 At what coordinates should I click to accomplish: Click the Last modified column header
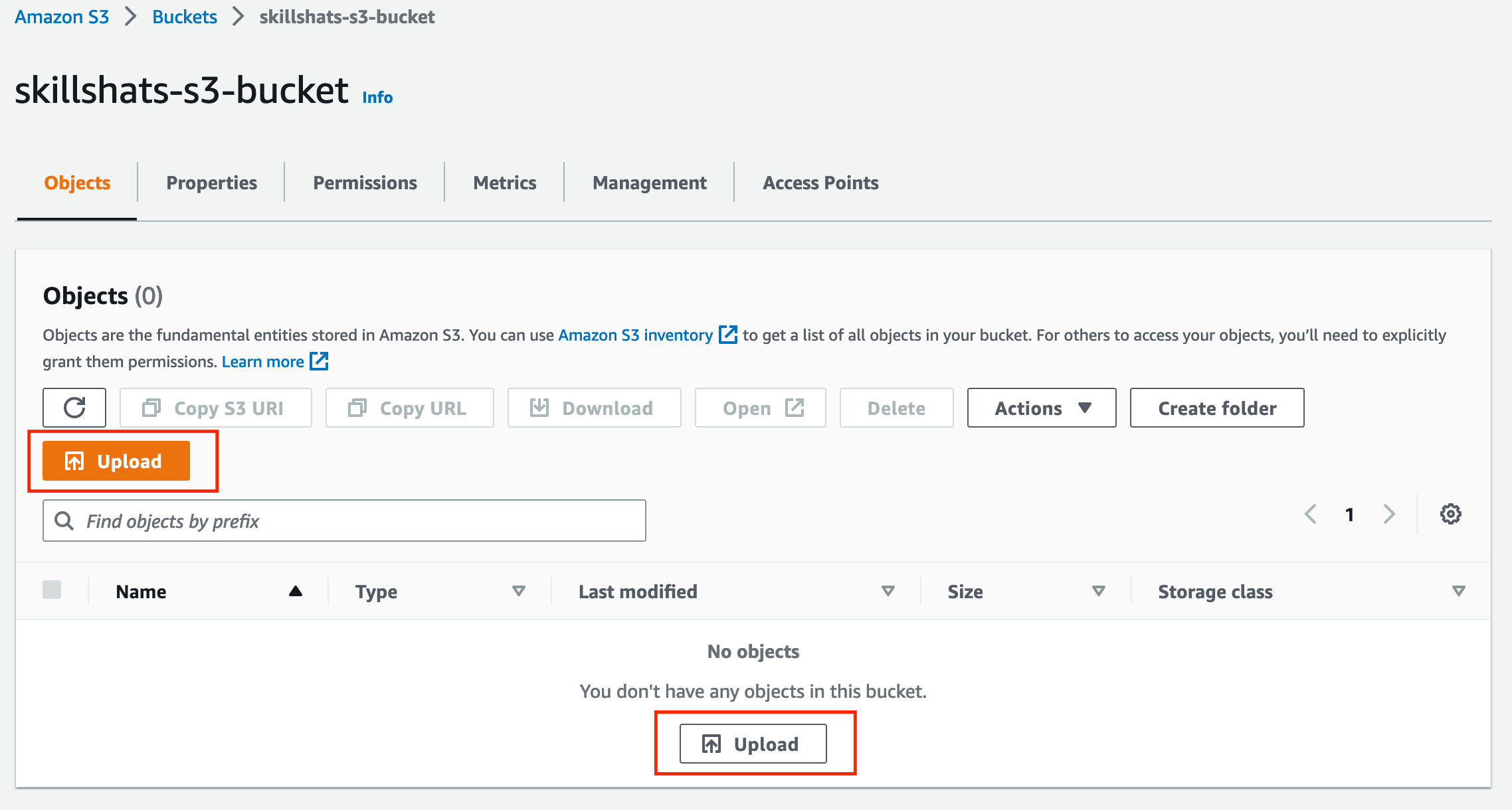click(x=638, y=591)
